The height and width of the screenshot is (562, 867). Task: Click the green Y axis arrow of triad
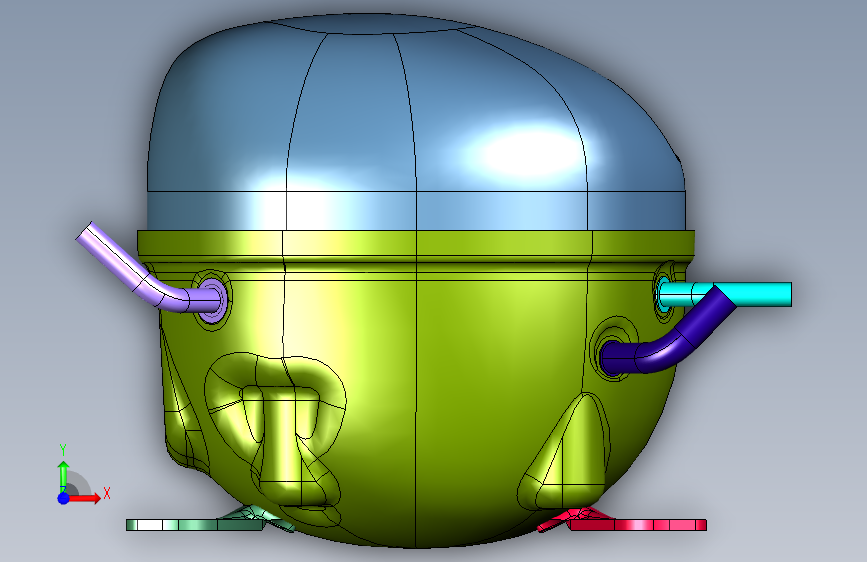(x=63, y=476)
